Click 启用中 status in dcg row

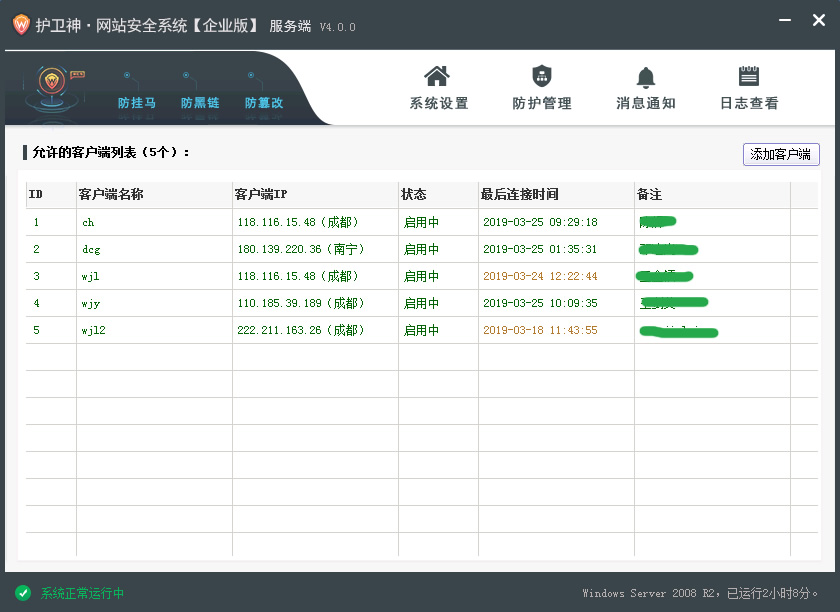tap(421, 249)
